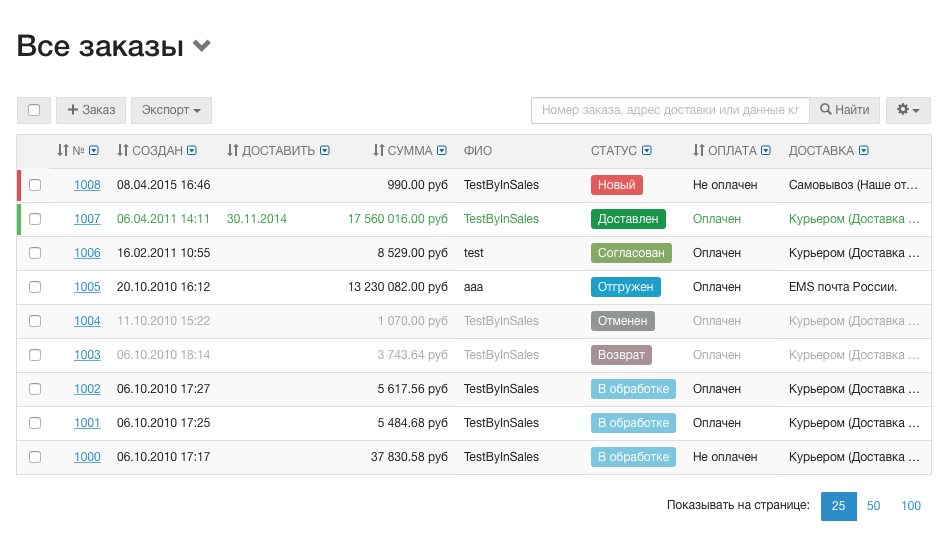Open filter dropdown beside СОЗДАН header
Viewport: 947px width, 554px height.
[192, 150]
